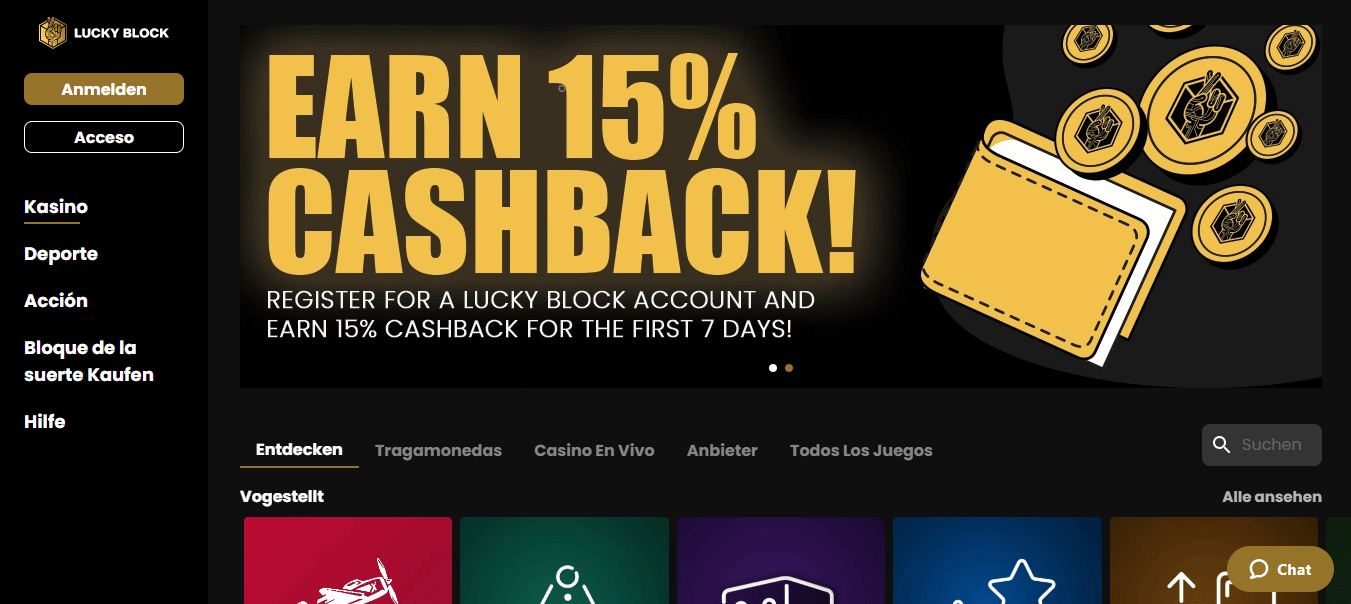The height and width of the screenshot is (604, 1351).
Task: Open the blue star game tile
Action: pyautogui.click(x=997, y=560)
